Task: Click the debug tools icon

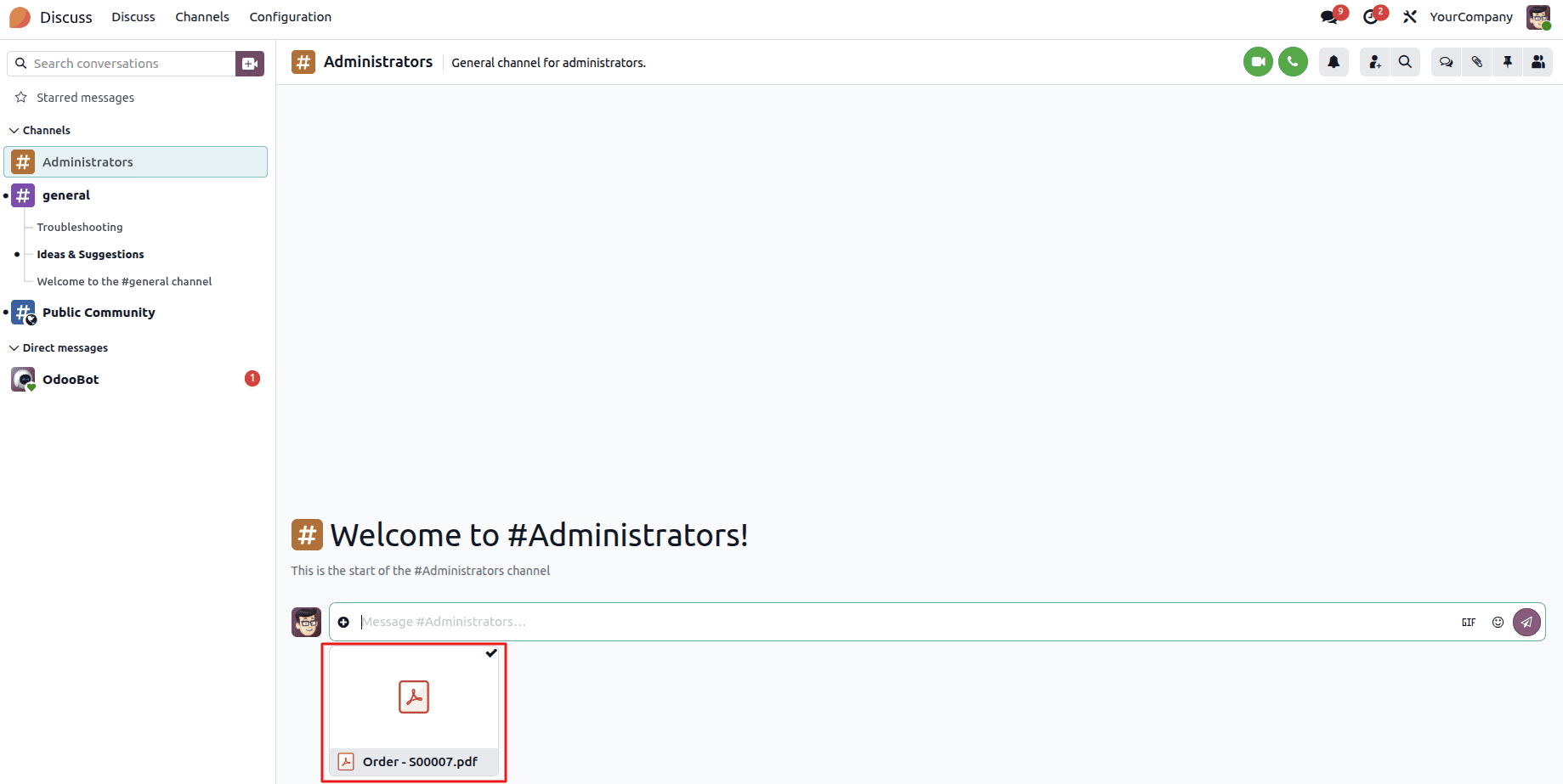Action: point(1410,17)
